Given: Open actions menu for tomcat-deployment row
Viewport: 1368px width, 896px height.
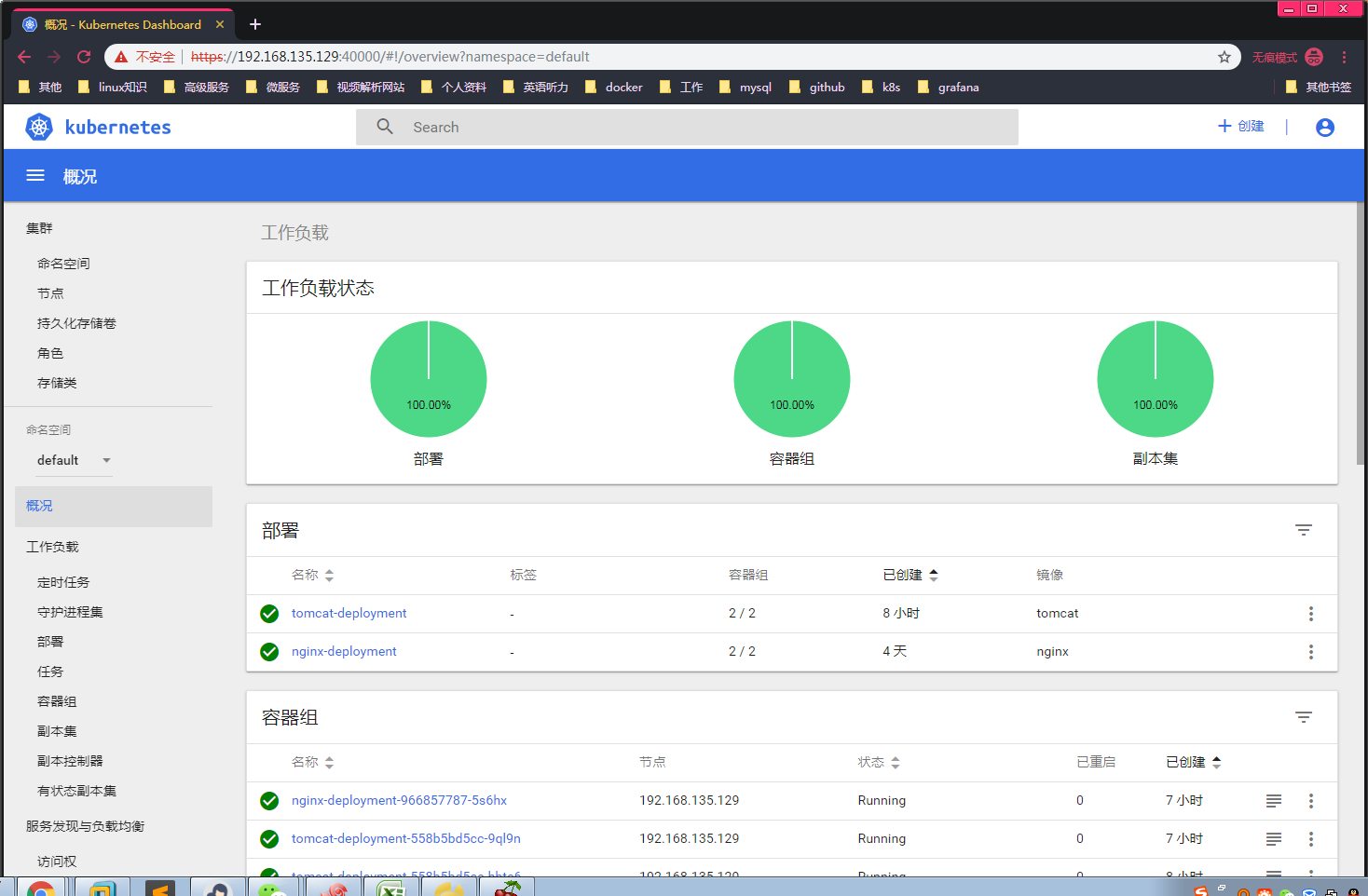Looking at the screenshot, I should [1310, 614].
